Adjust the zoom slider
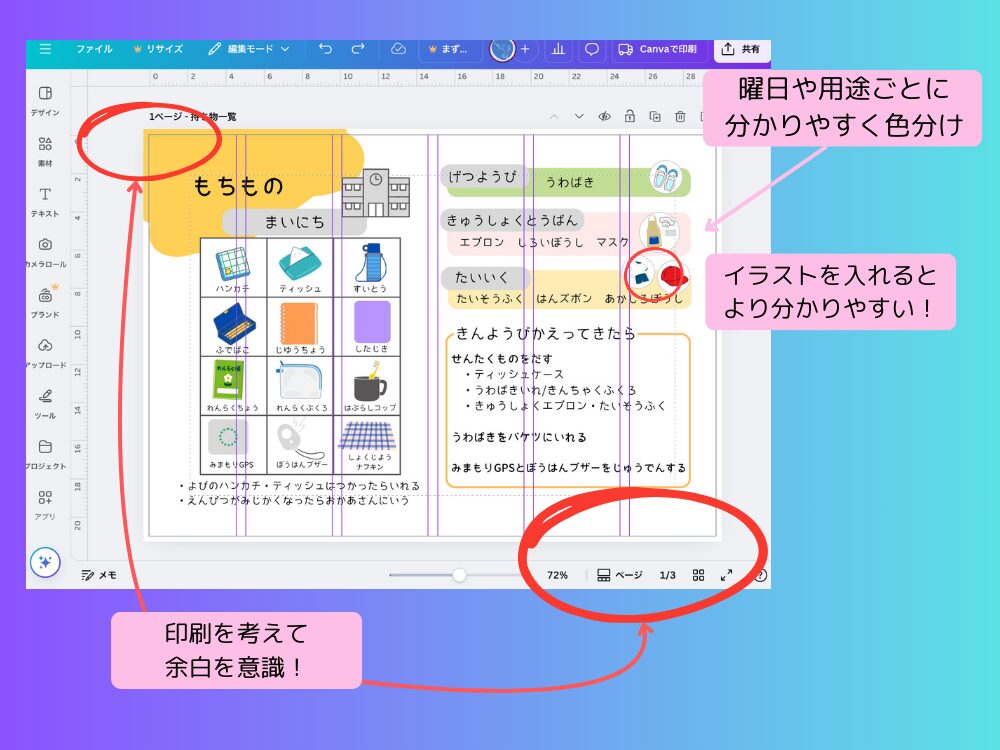This screenshot has height=750, width=1000. tap(459, 575)
